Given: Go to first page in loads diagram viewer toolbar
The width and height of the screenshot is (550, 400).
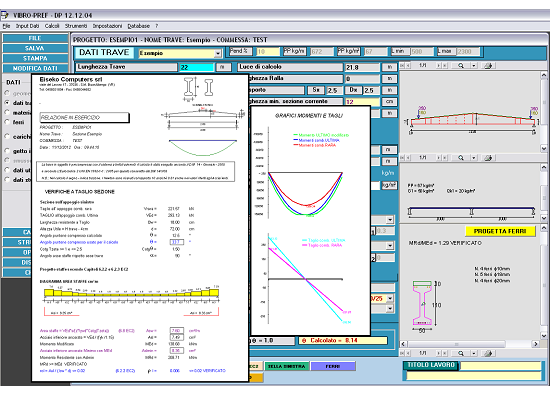Looking at the screenshot, I should pyautogui.click(x=402, y=158).
